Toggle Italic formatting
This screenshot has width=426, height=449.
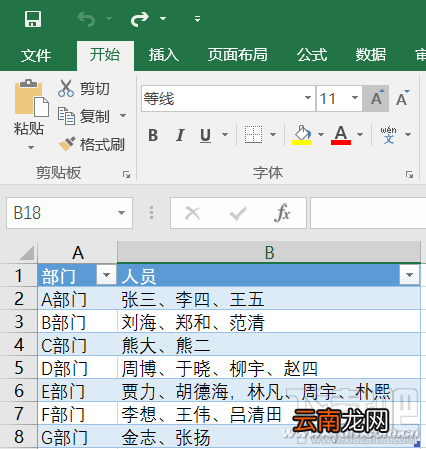[x=180, y=135]
